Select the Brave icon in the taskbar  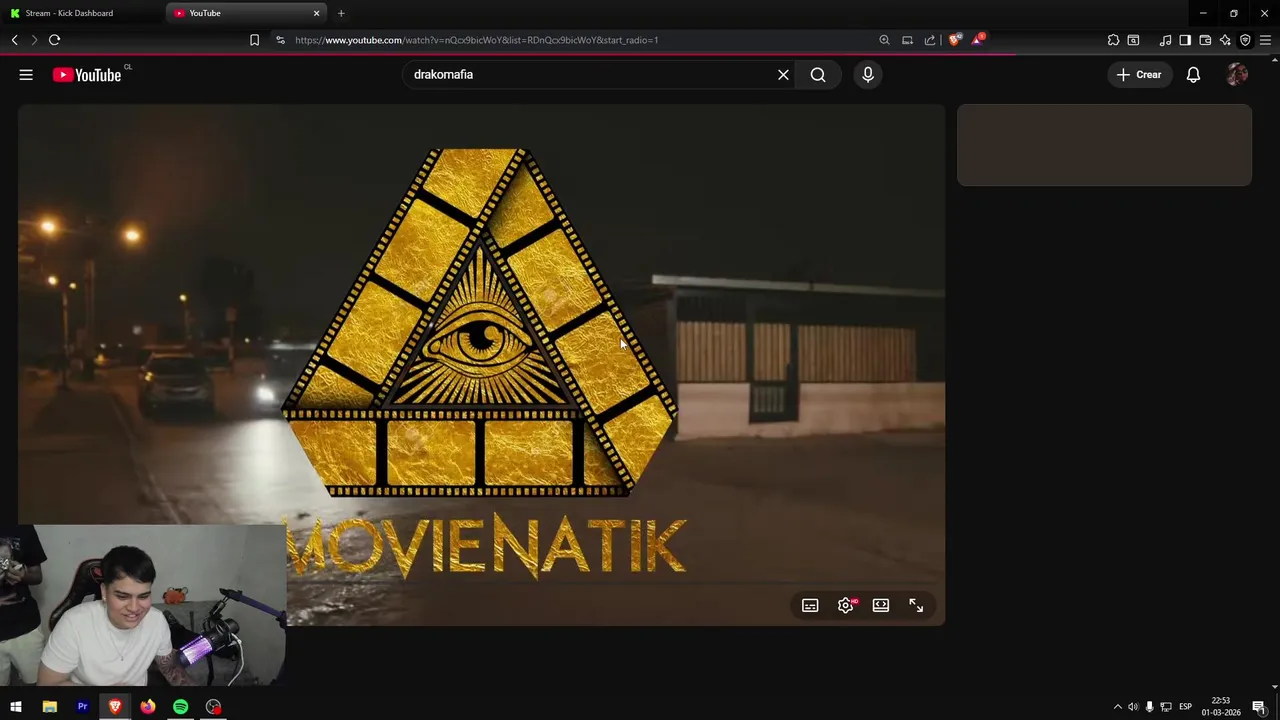(x=115, y=707)
